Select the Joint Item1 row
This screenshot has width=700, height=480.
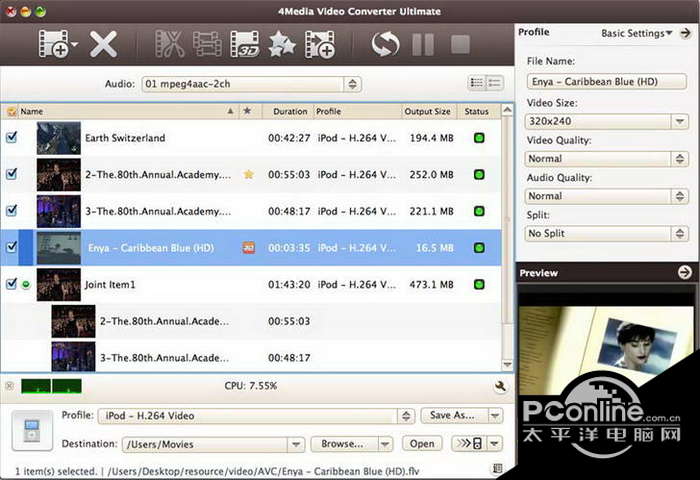(251, 284)
